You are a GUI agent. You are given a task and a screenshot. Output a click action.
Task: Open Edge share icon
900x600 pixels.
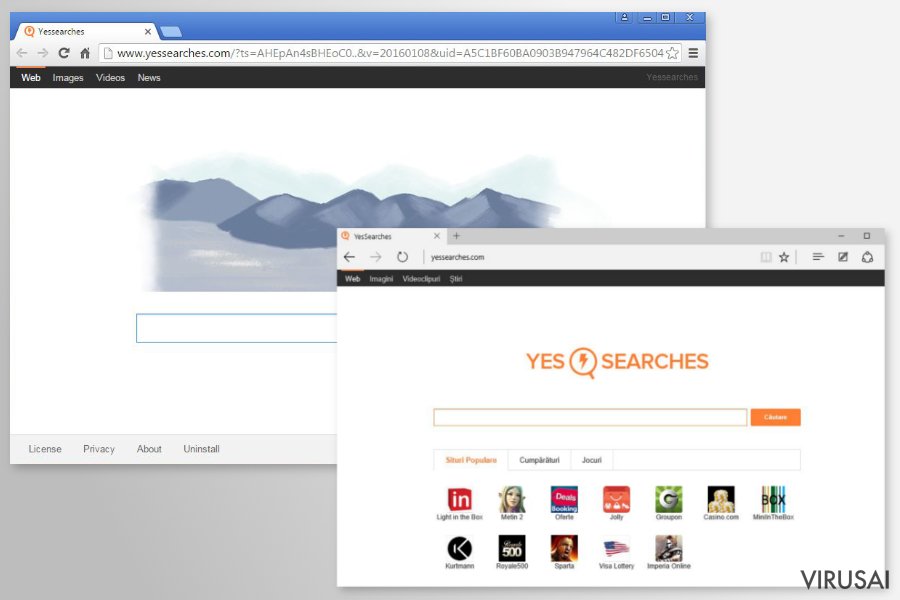coord(867,257)
